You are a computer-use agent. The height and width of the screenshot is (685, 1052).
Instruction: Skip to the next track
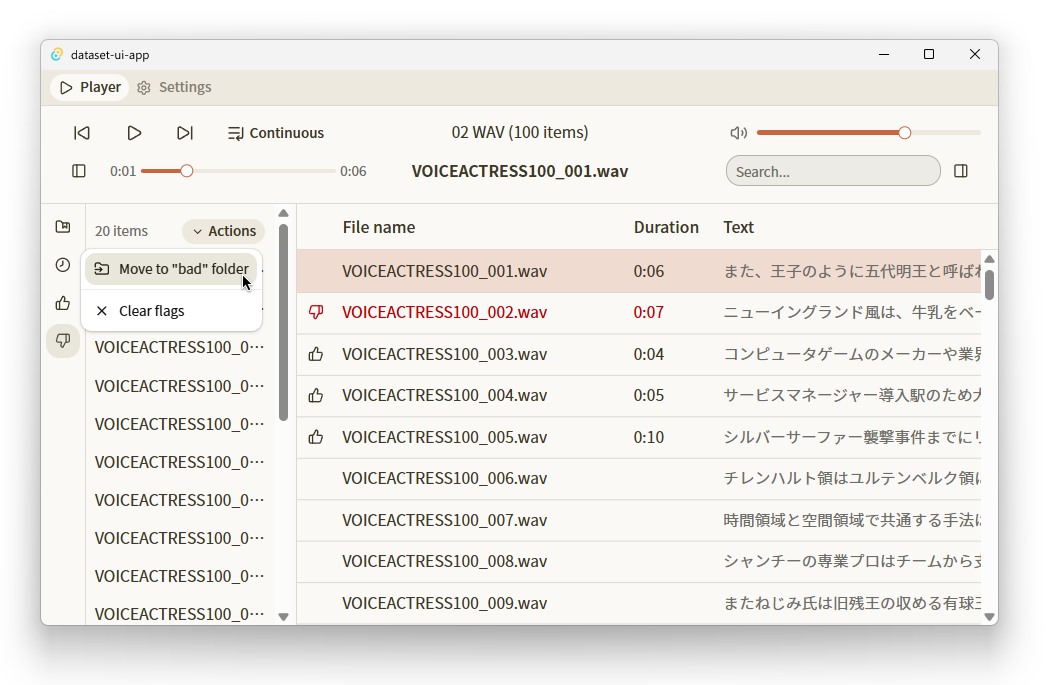pyautogui.click(x=185, y=133)
